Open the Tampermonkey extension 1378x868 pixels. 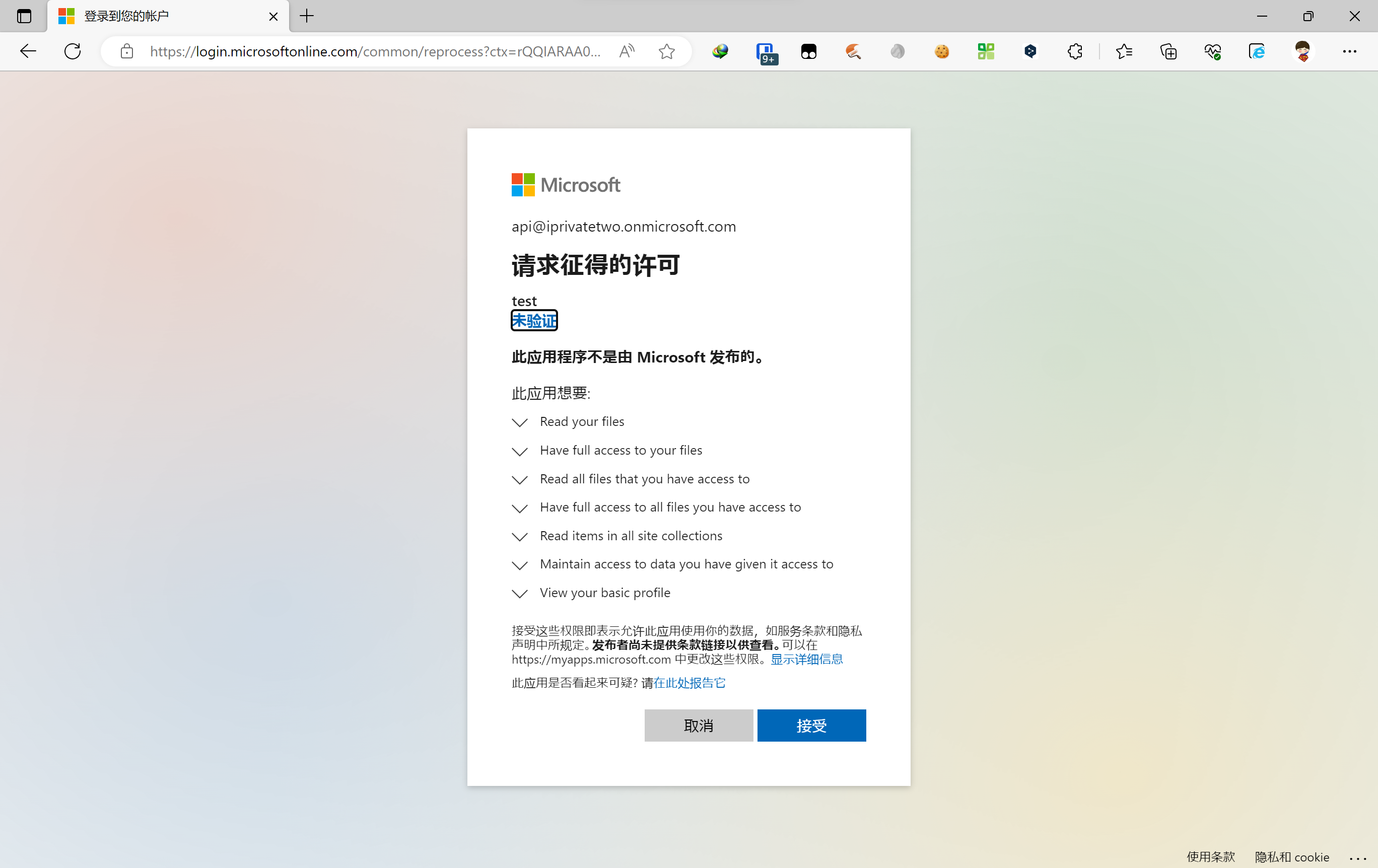click(808, 51)
